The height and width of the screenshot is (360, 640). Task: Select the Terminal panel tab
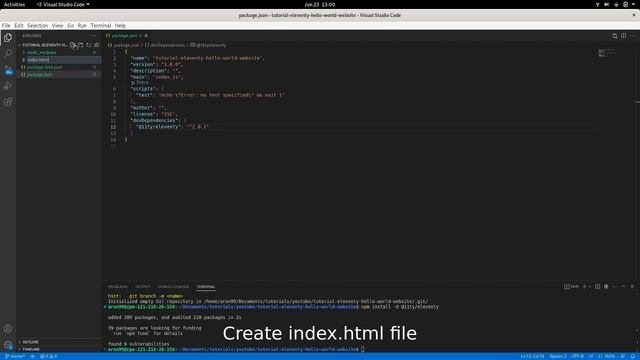206,287
